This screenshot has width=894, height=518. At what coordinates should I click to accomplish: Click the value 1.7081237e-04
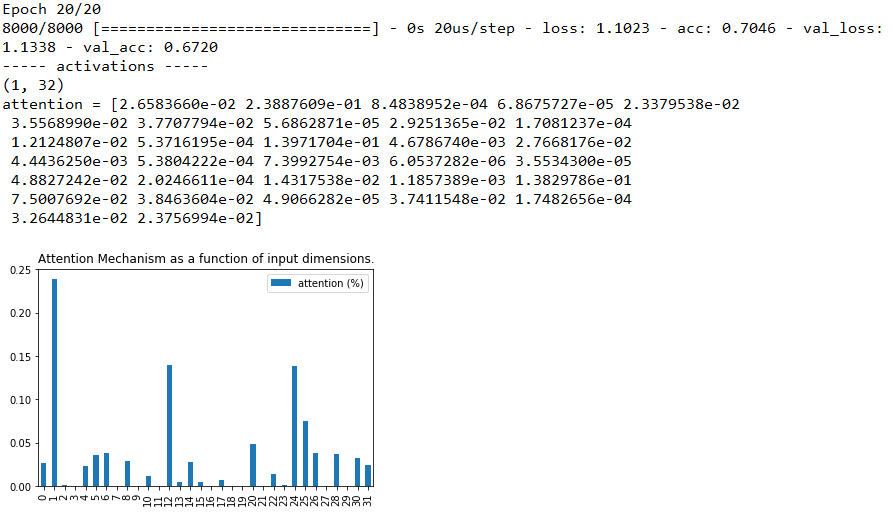(x=574, y=123)
